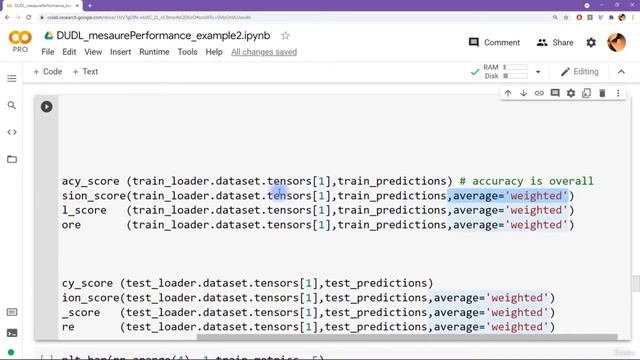Image resolution: width=640 pixels, height=360 pixels.
Task: Click the All changes saved link
Action: (x=264, y=52)
